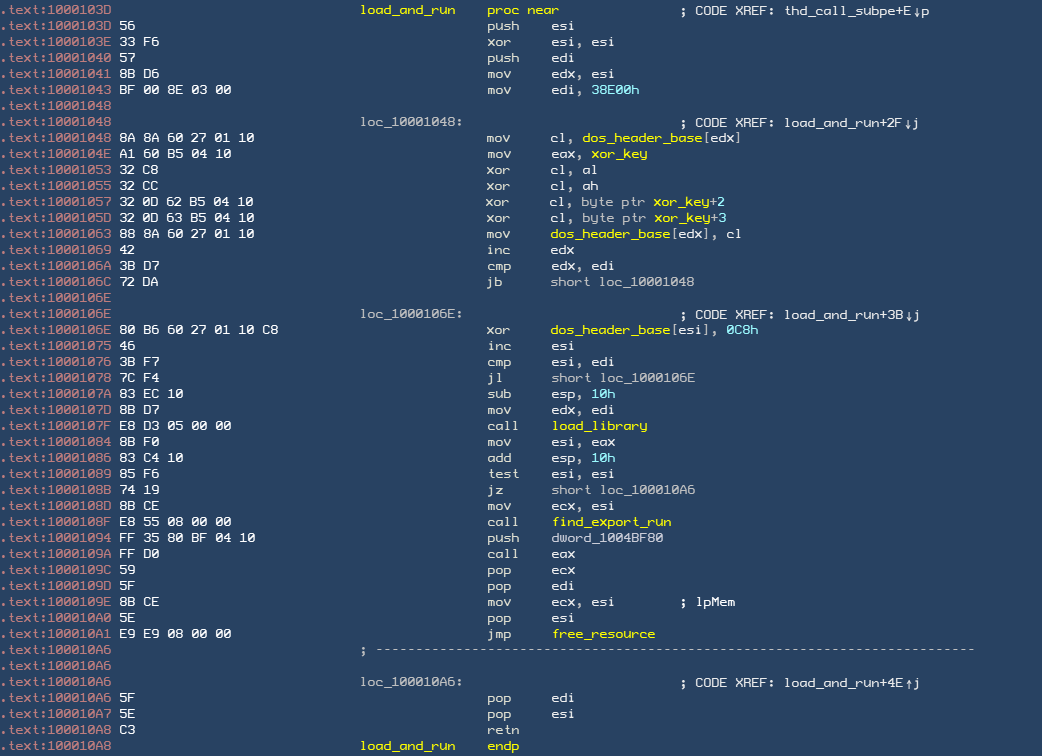Image resolution: width=1042 pixels, height=756 pixels.
Task: Select the retn instruction
Action: click(x=503, y=730)
